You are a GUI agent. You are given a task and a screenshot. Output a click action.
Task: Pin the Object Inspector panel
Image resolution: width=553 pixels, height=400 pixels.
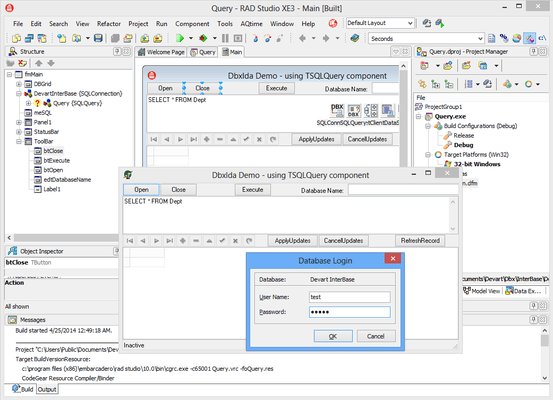[x=116, y=251]
